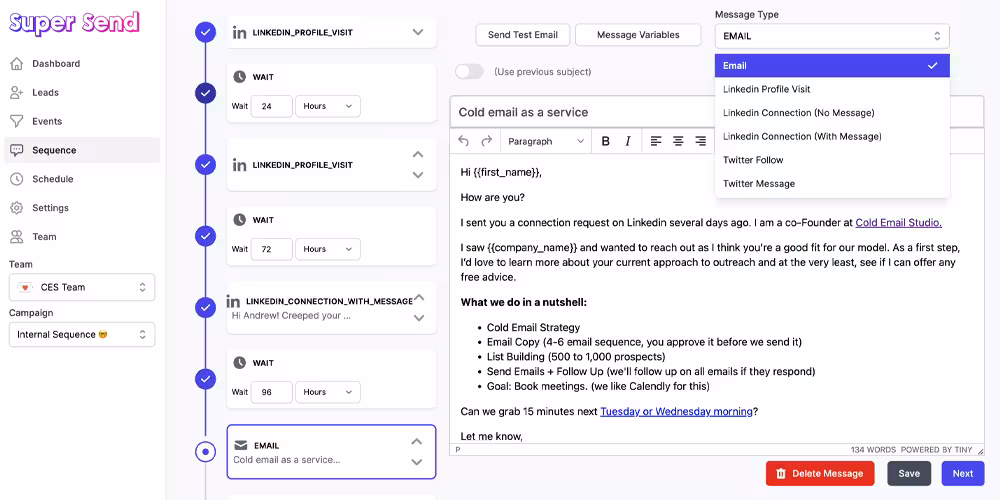
Task: Click the undo arrow in editor toolbar
Action: click(464, 141)
